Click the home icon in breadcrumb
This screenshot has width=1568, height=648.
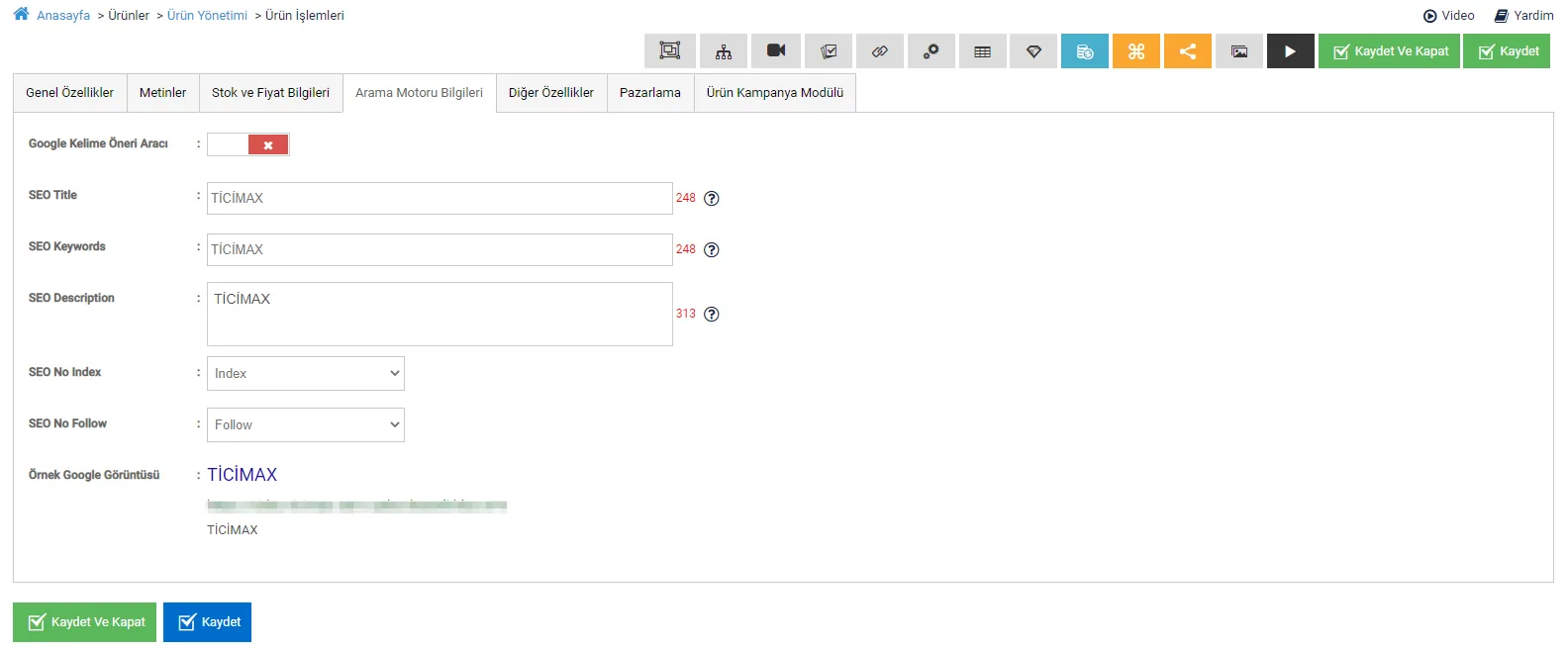(x=21, y=14)
